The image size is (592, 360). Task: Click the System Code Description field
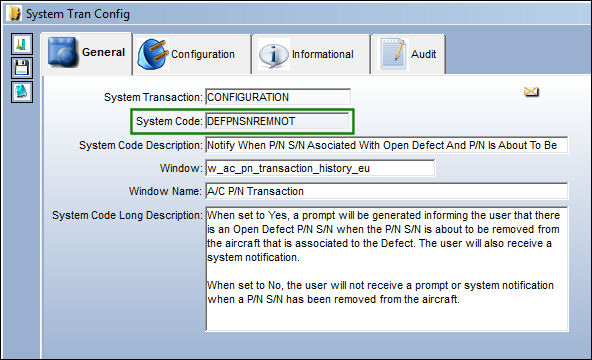click(x=387, y=145)
